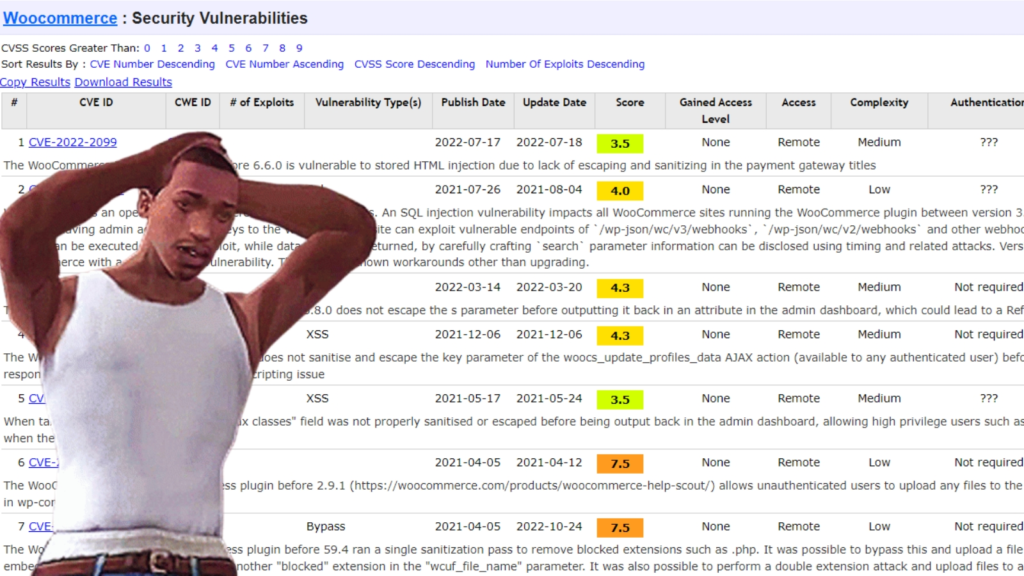Viewport: 1024px width, 576px height.
Task: Click the 3.5 score badge dated 2021-05-17
Action: (620, 400)
